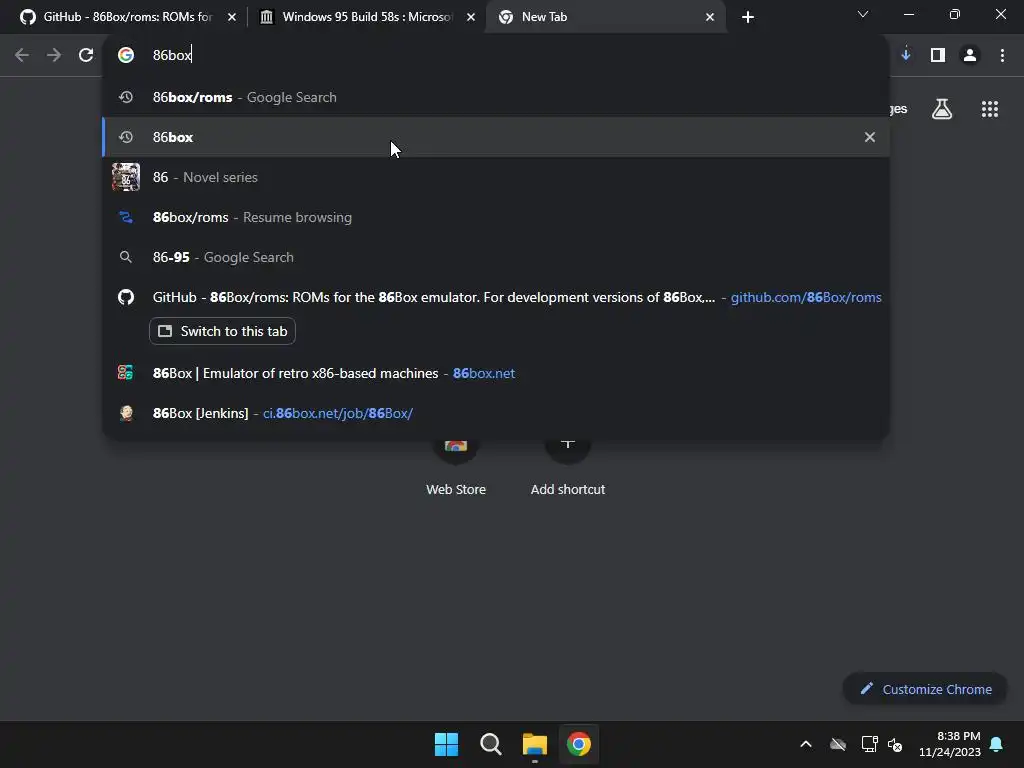Open the clock showing 8:38 PM
1024x768 pixels.
(950, 744)
